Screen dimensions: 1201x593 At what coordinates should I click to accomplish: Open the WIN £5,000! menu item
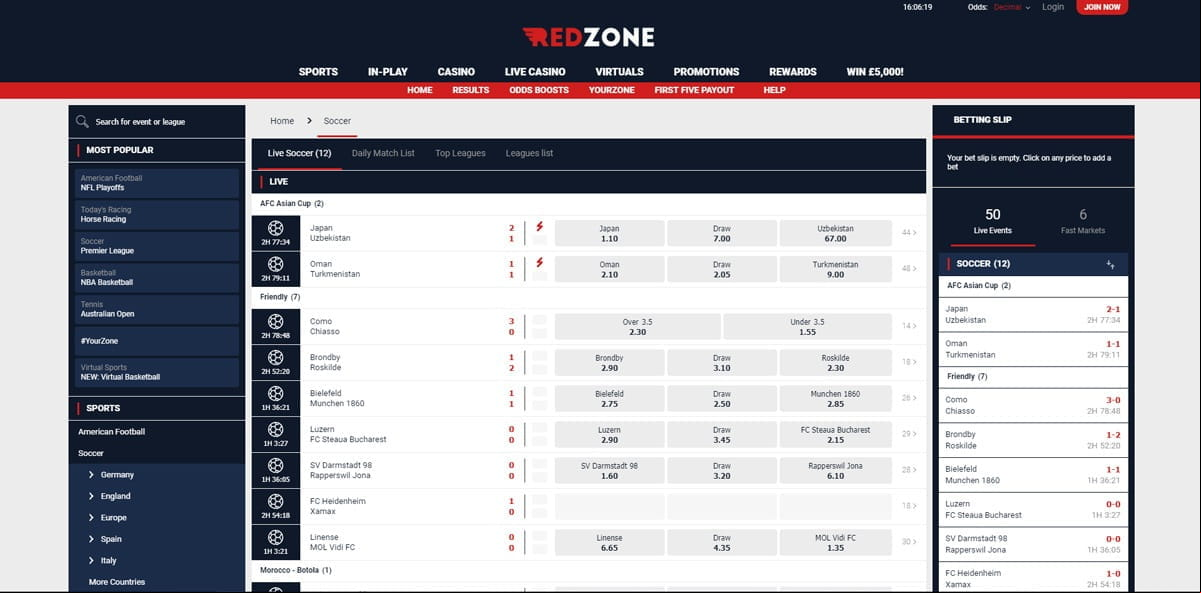point(875,72)
